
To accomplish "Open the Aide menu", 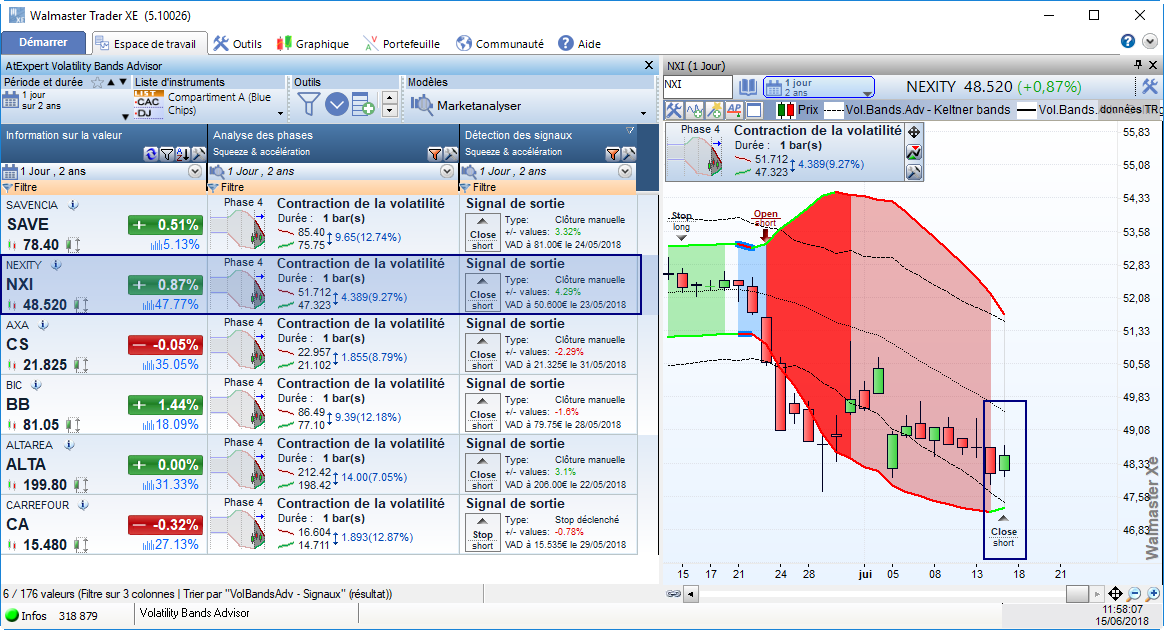I will [580, 44].
